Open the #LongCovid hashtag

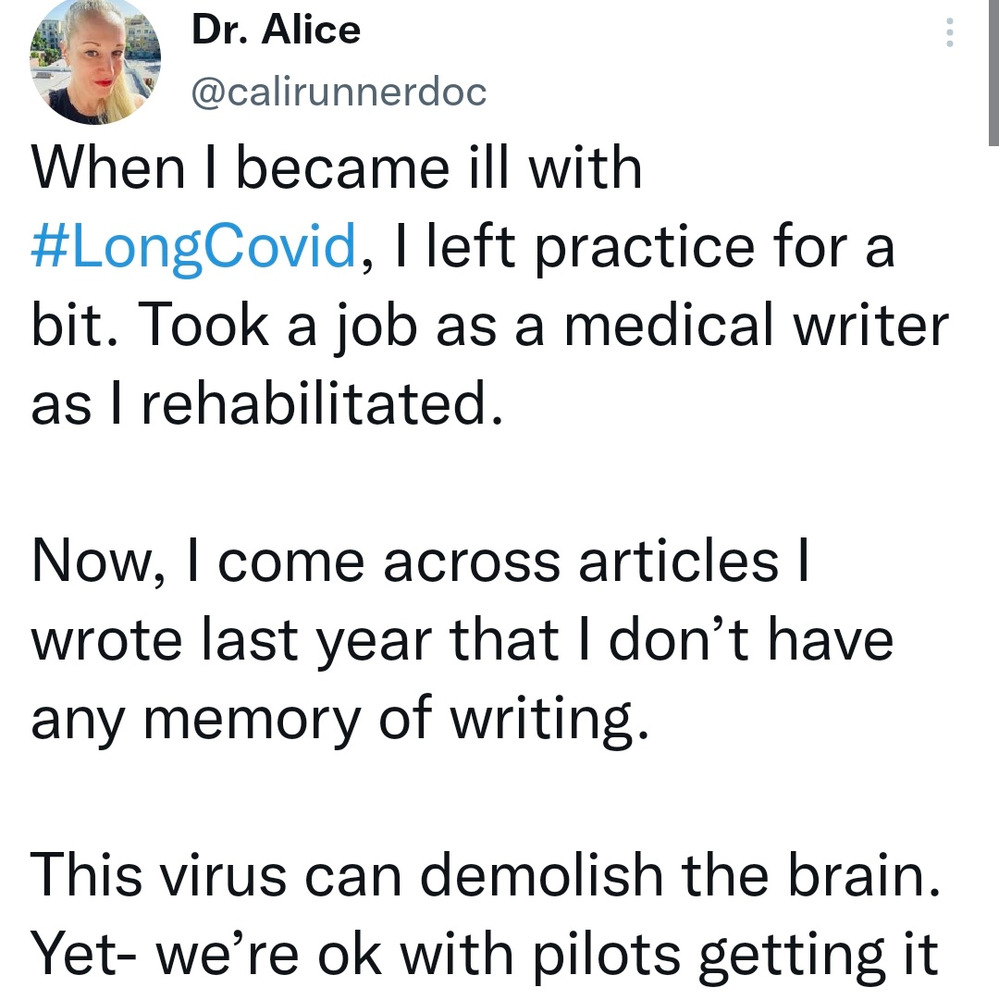(194, 246)
